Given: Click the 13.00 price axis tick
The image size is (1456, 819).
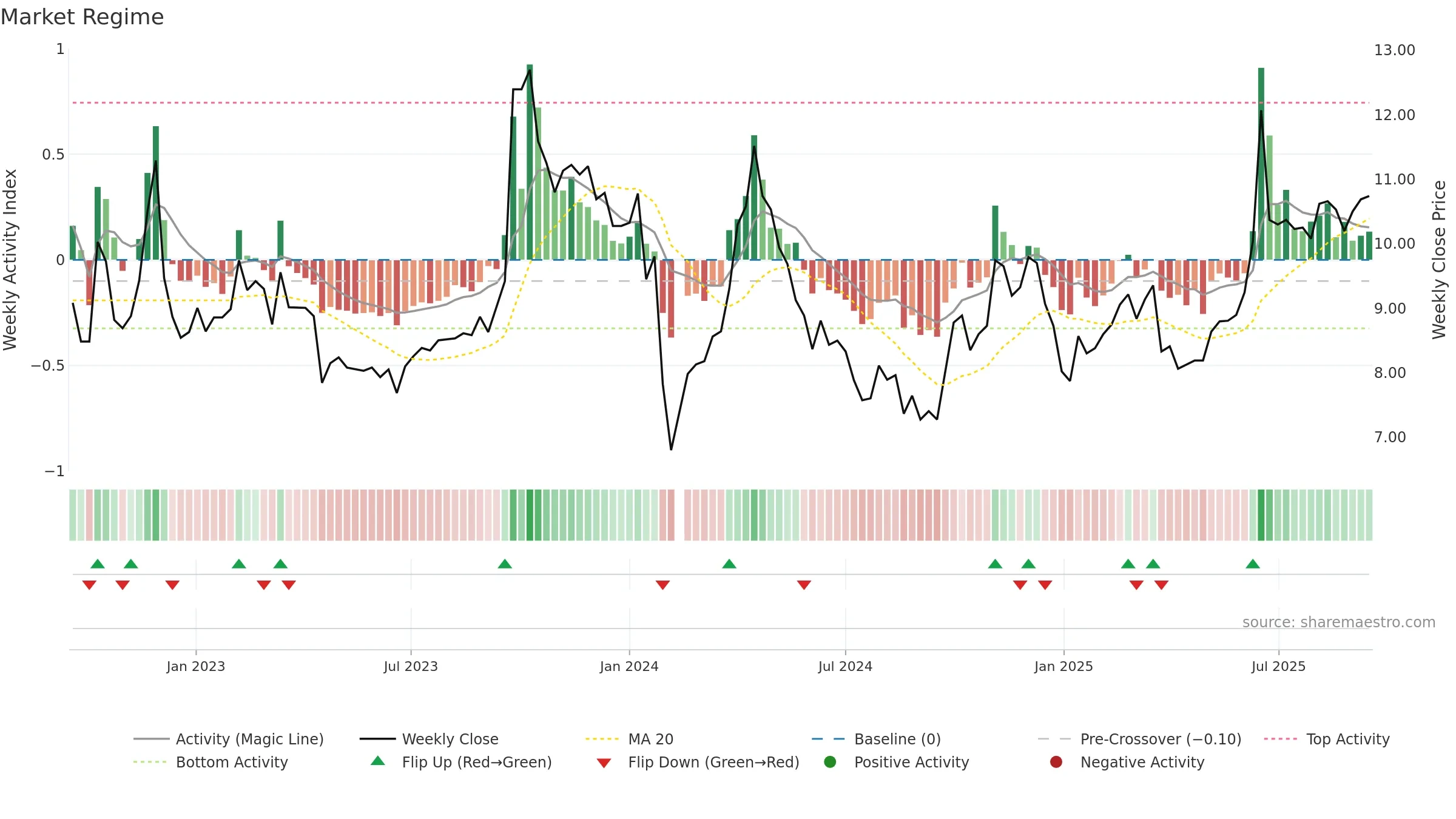Looking at the screenshot, I should [1394, 50].
